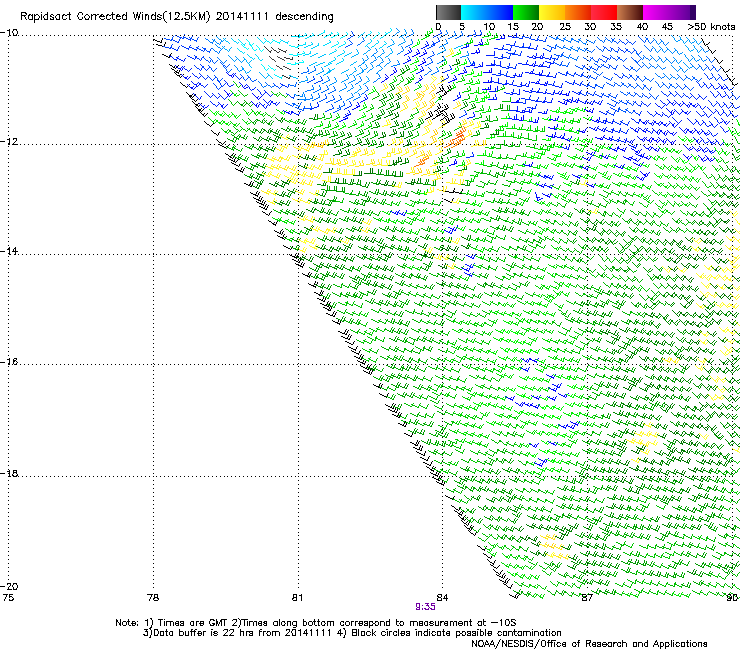Click the brown 35-40 knots legend swatch
This screenshot has height=650, width=740.
(630, 12)
